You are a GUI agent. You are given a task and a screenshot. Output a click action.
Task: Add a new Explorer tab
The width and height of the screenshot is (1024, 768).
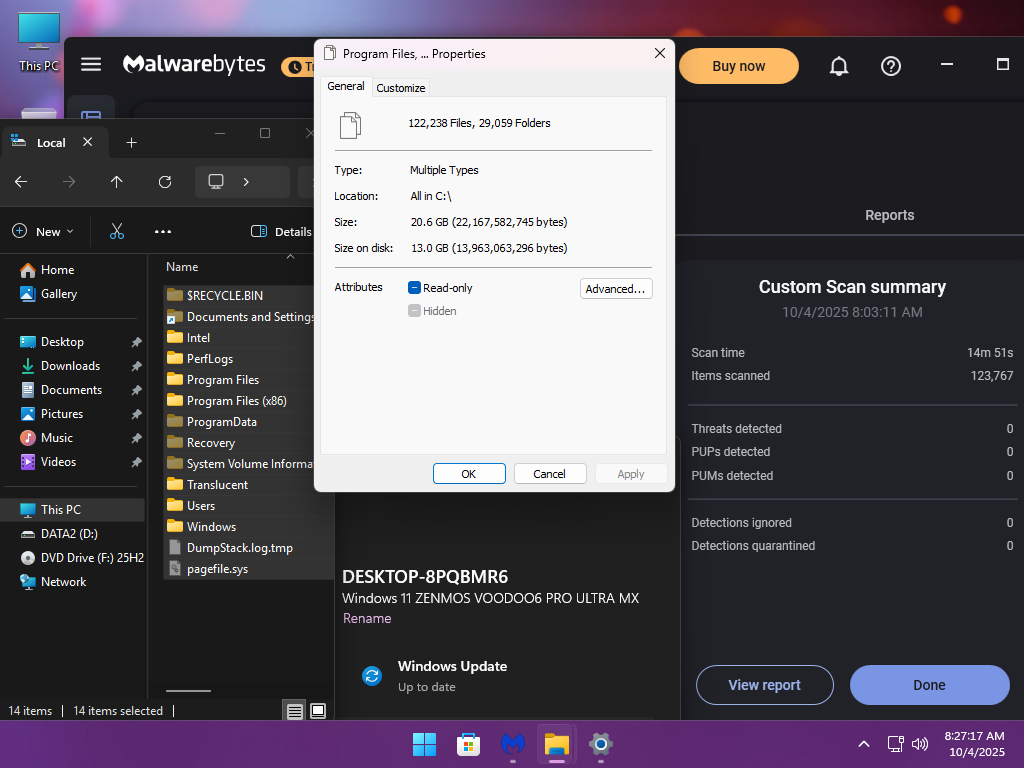click(x=131, y=142)
